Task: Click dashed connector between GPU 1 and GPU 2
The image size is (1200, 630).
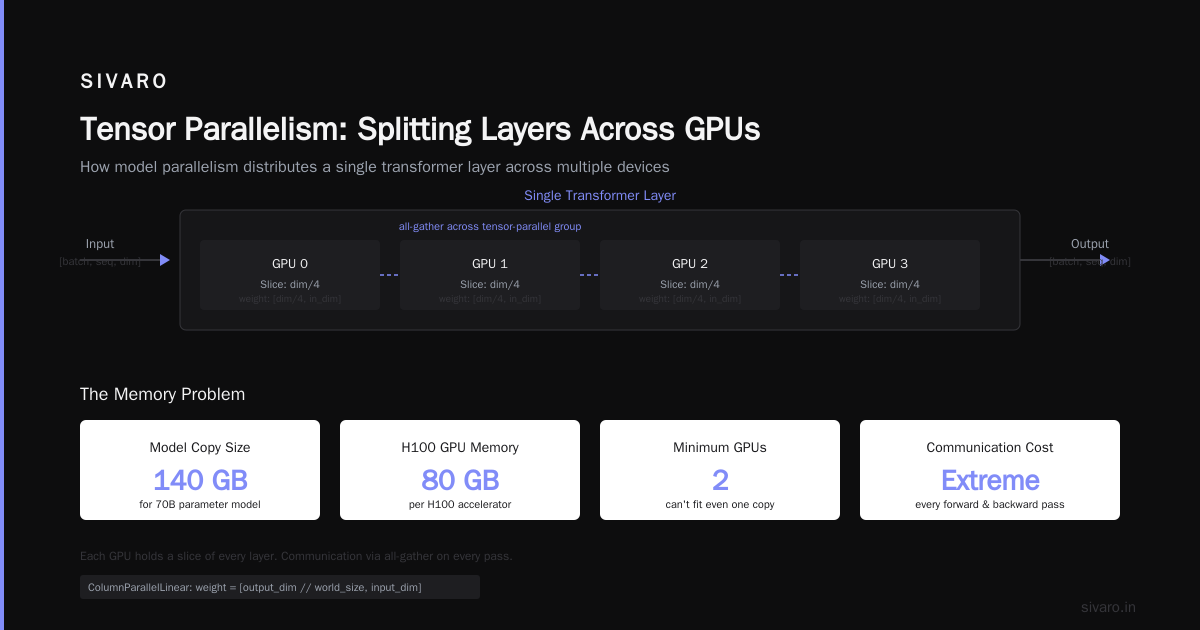Action: coord(590,275)
